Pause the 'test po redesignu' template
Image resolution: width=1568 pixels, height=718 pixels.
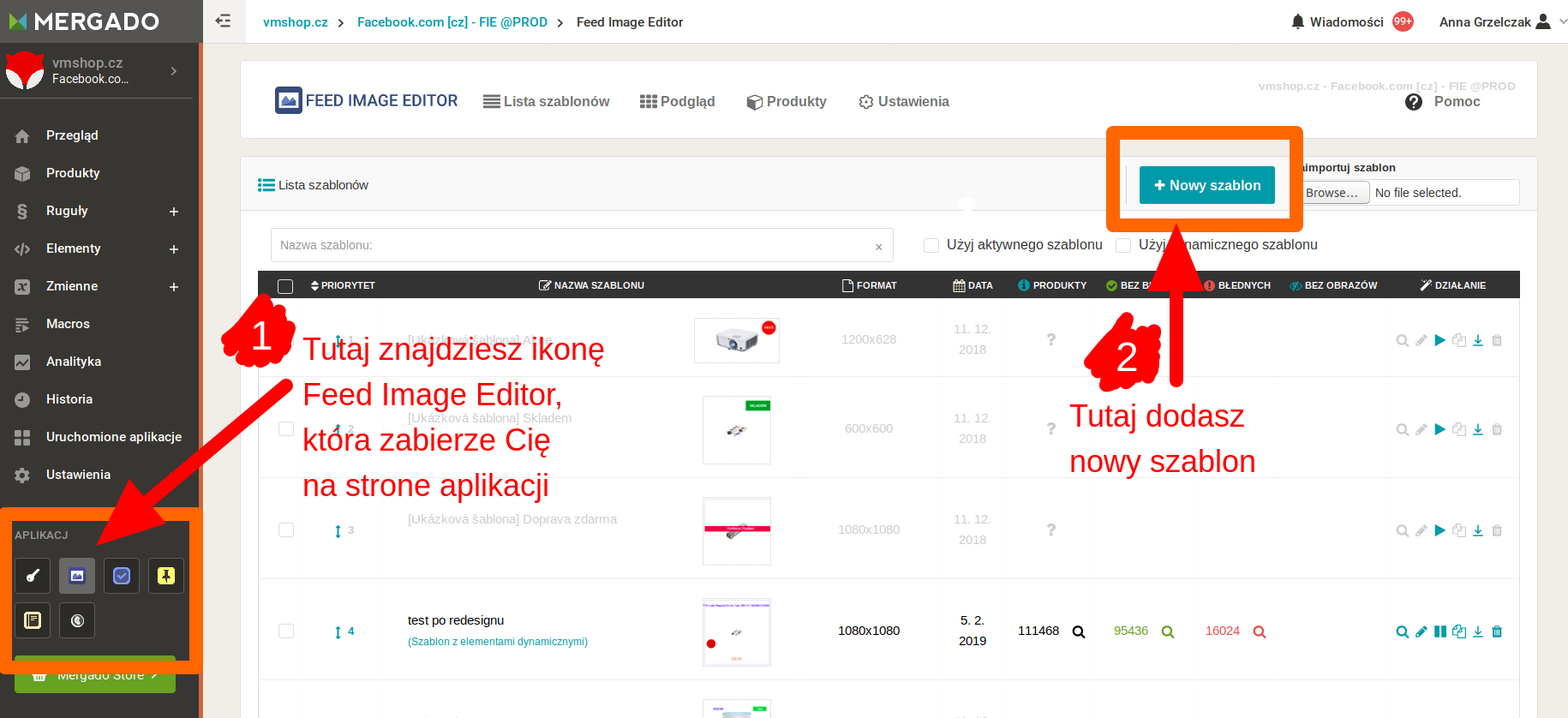1440,631
